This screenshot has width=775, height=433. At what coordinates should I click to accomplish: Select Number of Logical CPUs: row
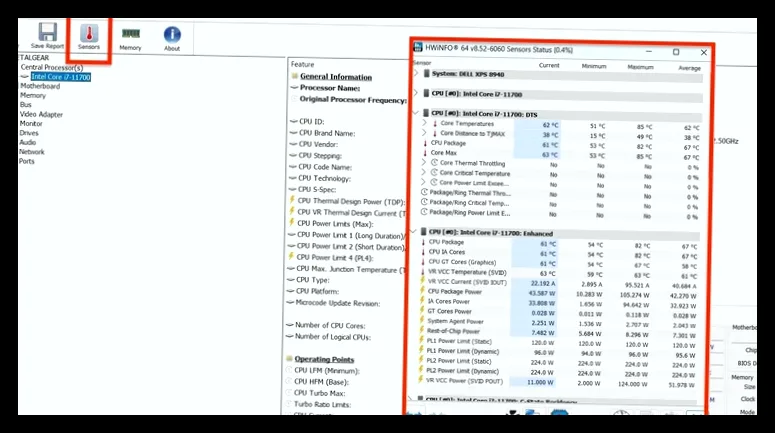pos(333,337)
